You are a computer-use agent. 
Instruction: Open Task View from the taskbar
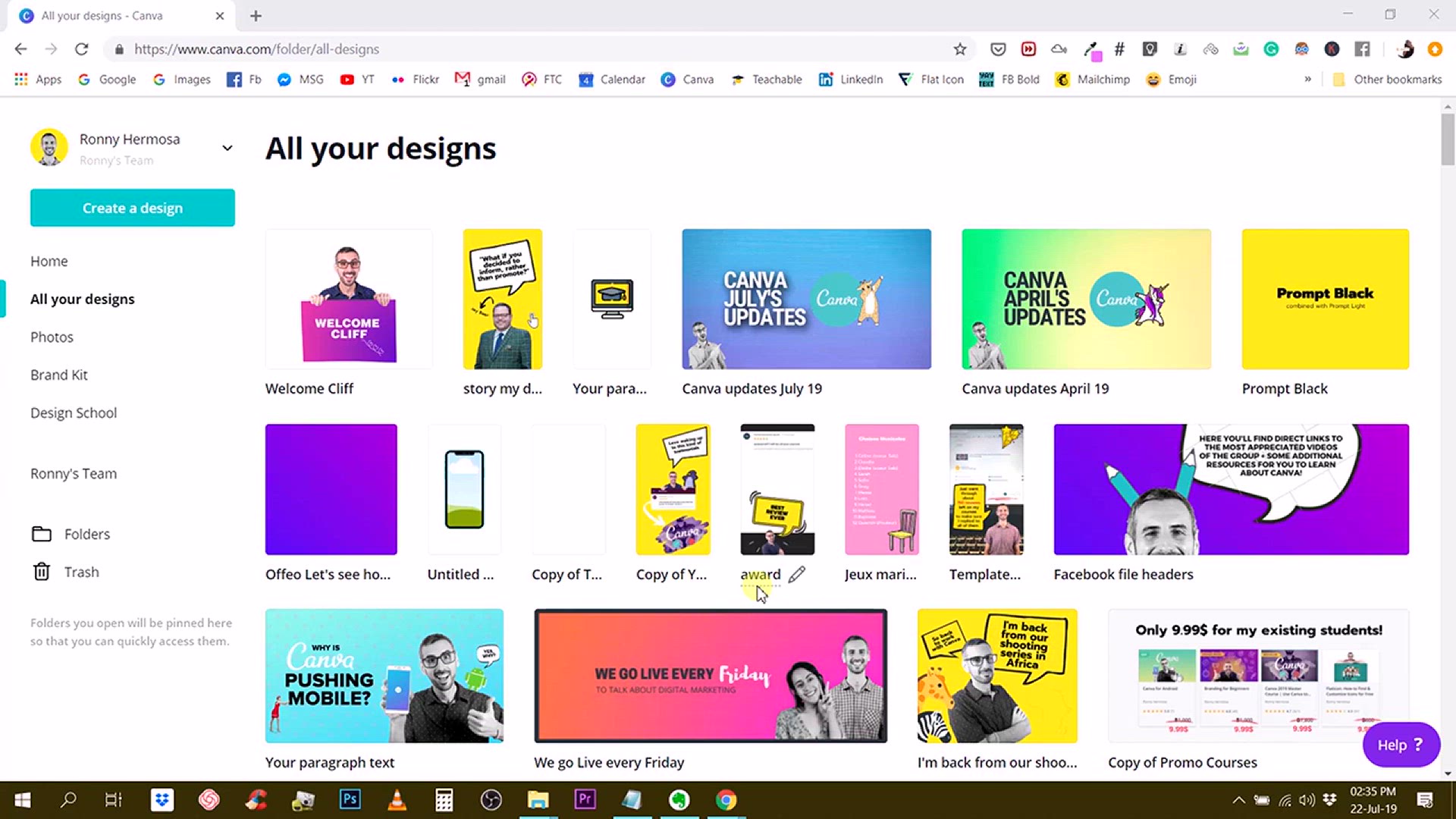tap(113, 799)
